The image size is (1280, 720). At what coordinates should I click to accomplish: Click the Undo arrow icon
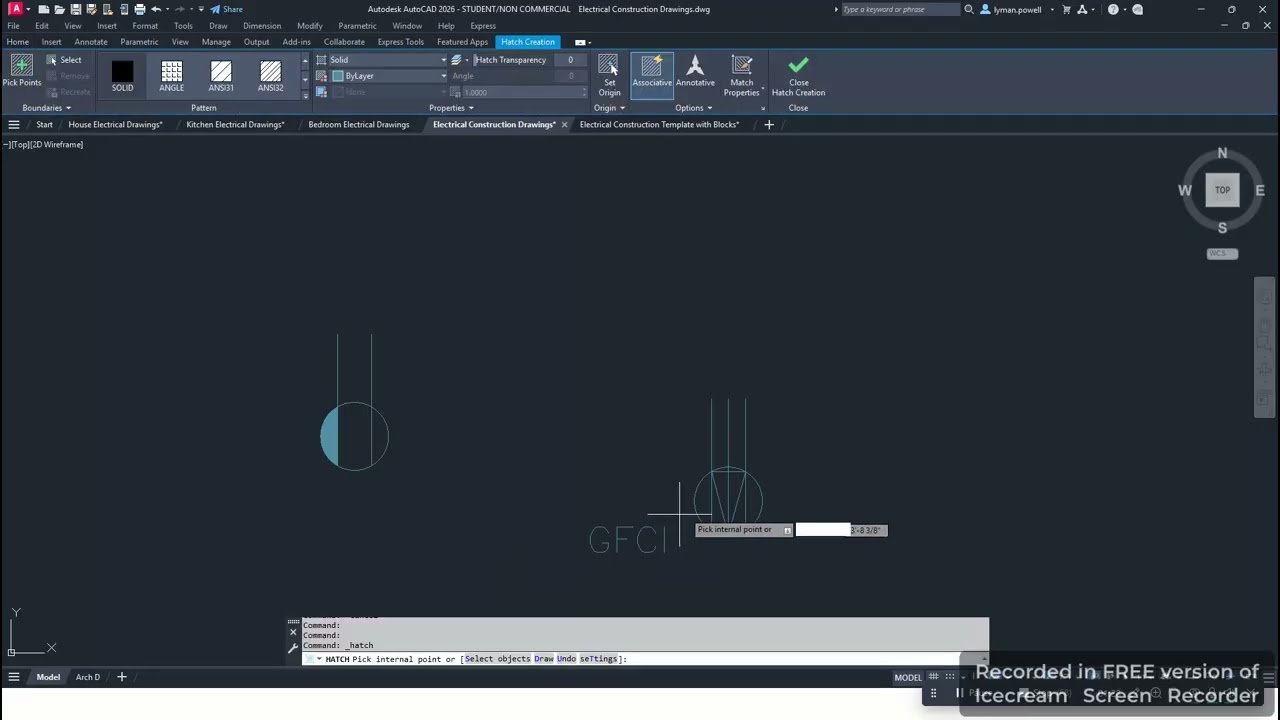(x=156, y=9)
